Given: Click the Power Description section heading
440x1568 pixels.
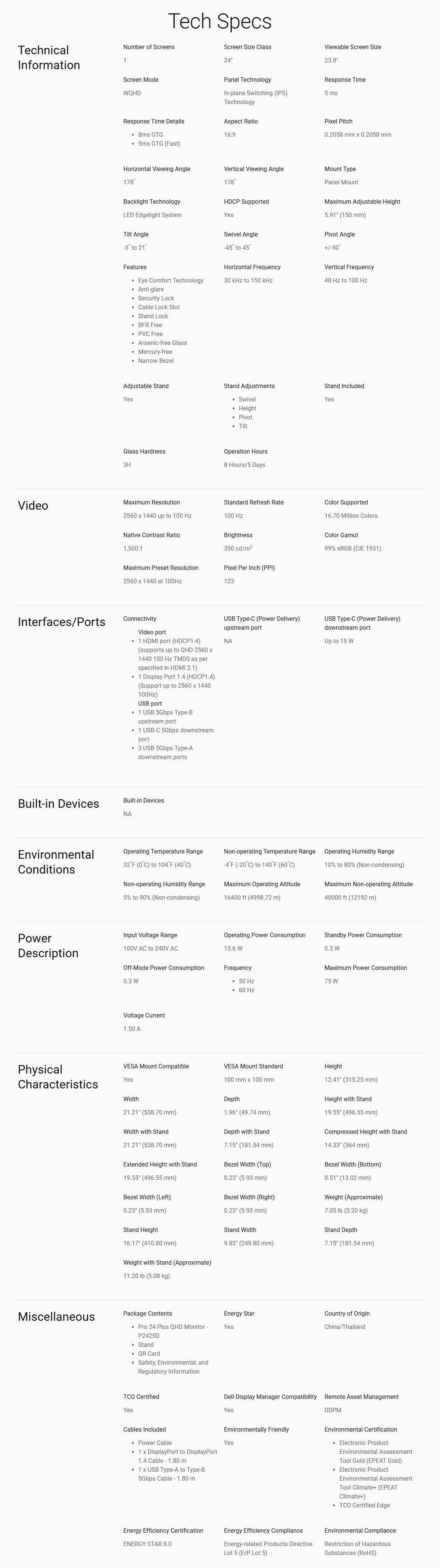Looking at the screenshot, I should [x=48, y=946].
